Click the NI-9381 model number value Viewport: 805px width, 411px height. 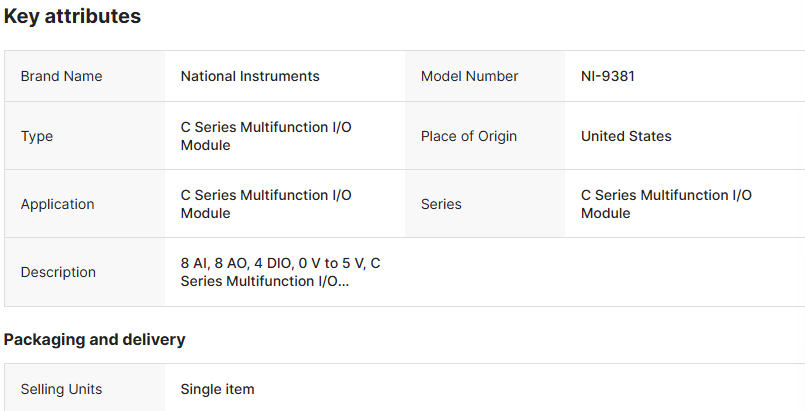pyautogui.click(x=608, y=76)
